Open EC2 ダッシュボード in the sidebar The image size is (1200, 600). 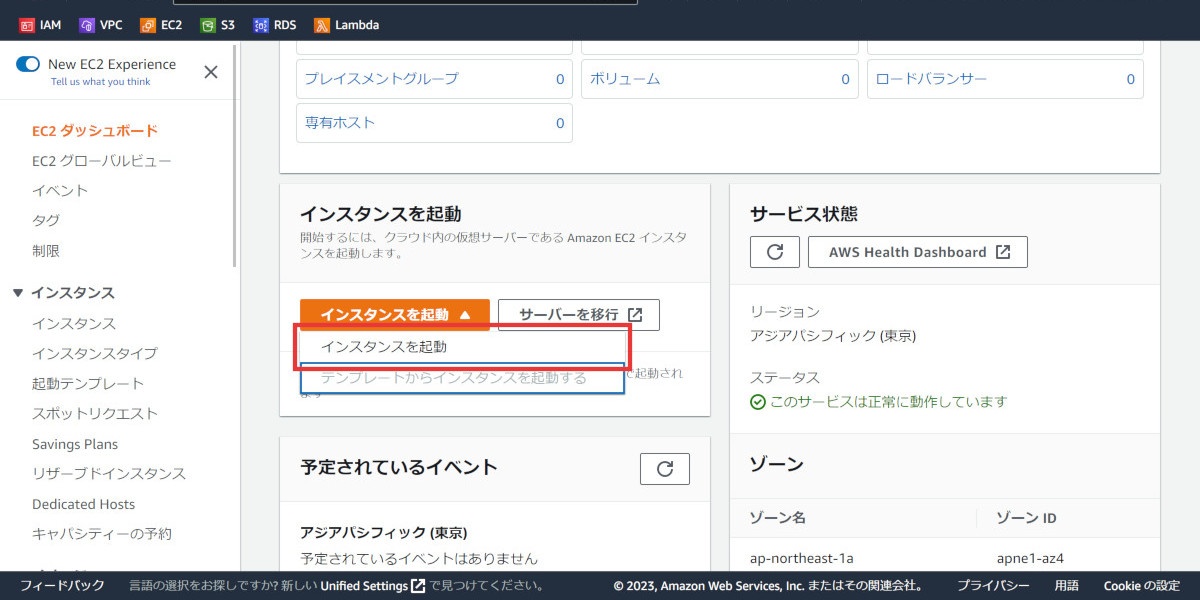point(95,131)
